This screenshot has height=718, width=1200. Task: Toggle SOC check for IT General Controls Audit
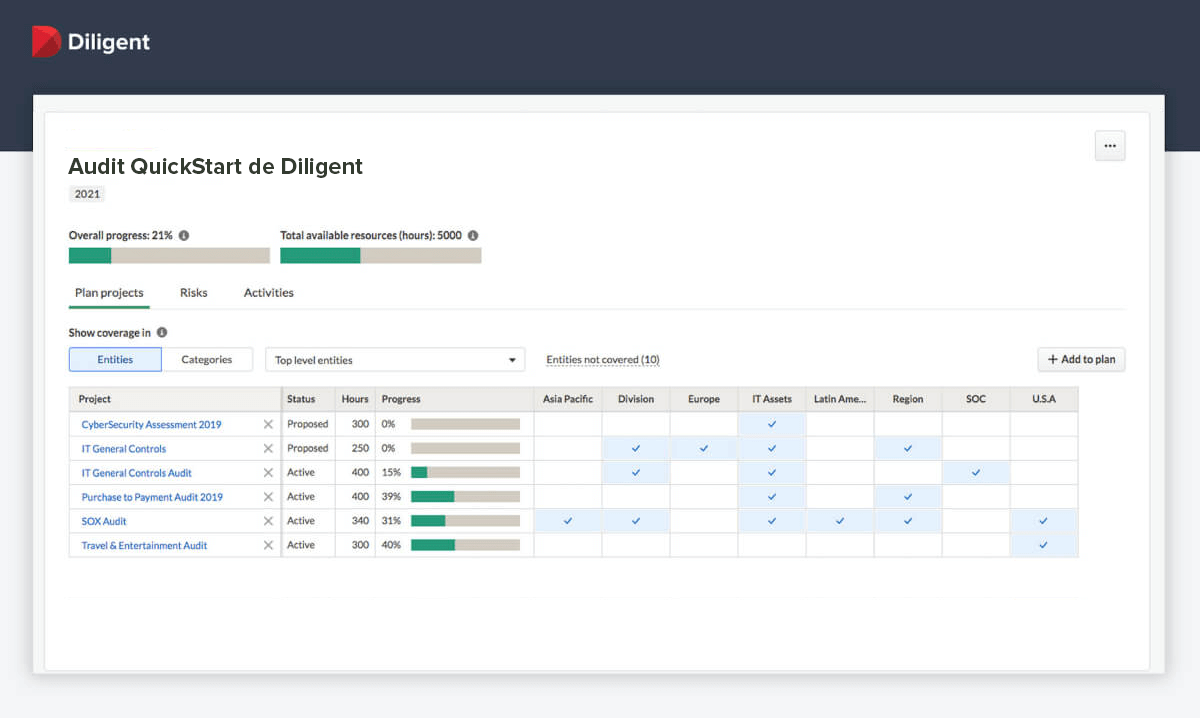976,472
